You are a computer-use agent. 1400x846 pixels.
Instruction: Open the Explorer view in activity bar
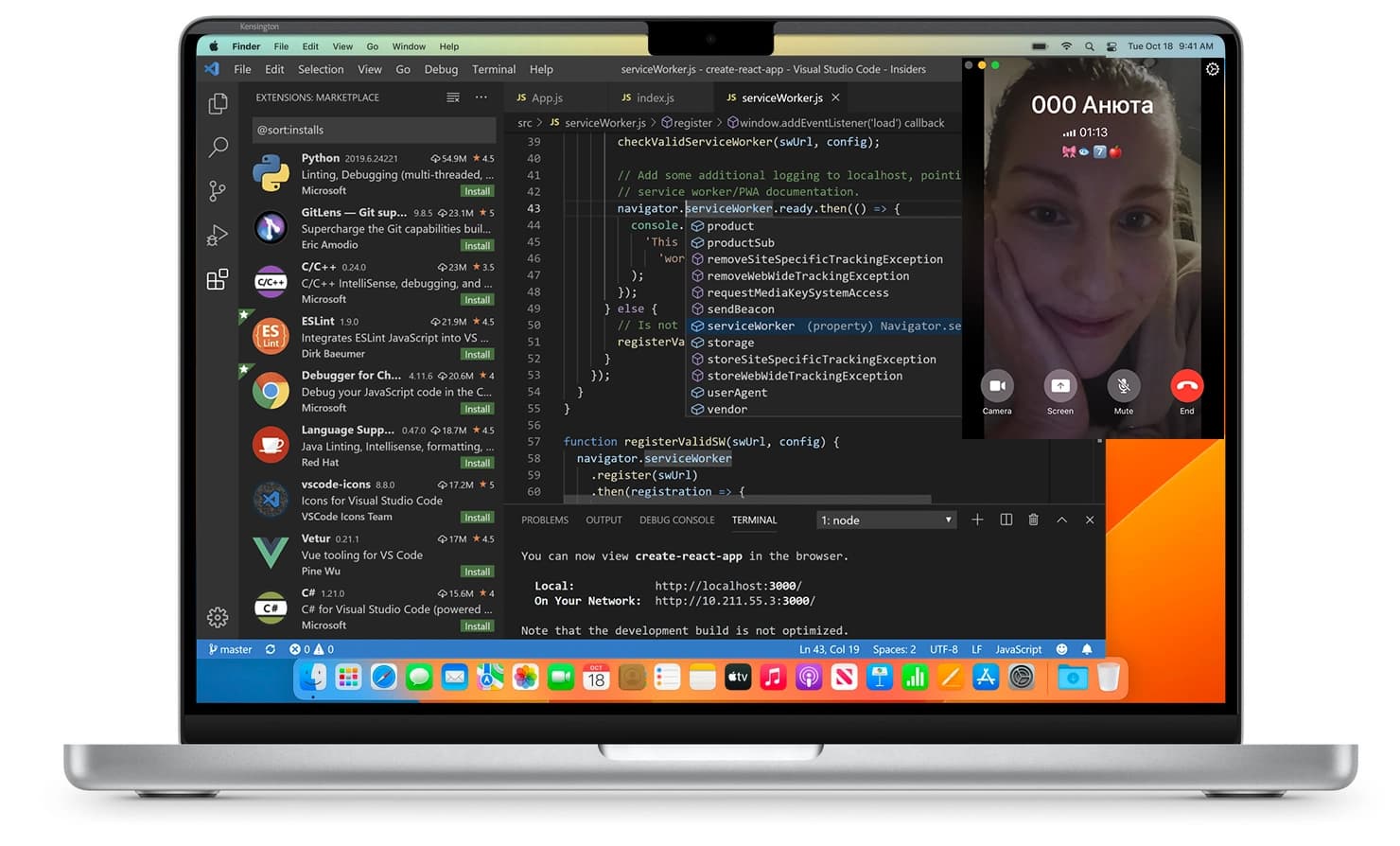click(218, 103)
